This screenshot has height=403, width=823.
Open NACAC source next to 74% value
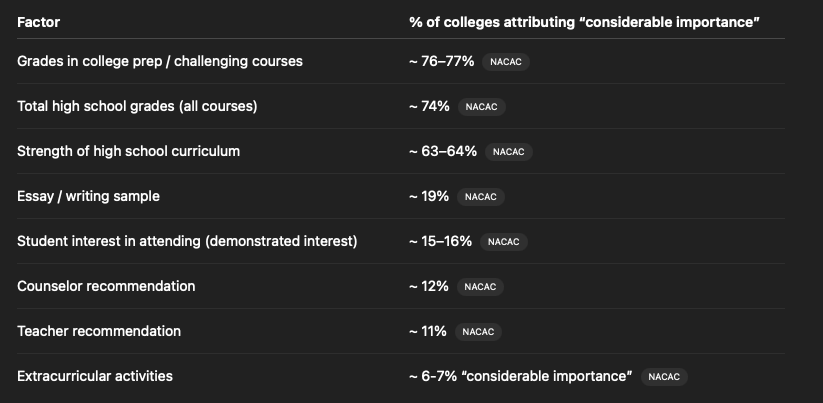coord(482,107)
